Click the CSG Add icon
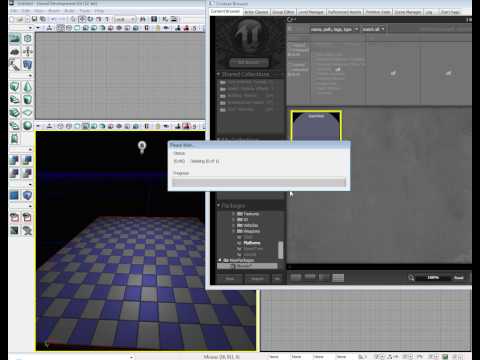The height and width of the screenshot is (360, 480). click(x=15, y=161)
